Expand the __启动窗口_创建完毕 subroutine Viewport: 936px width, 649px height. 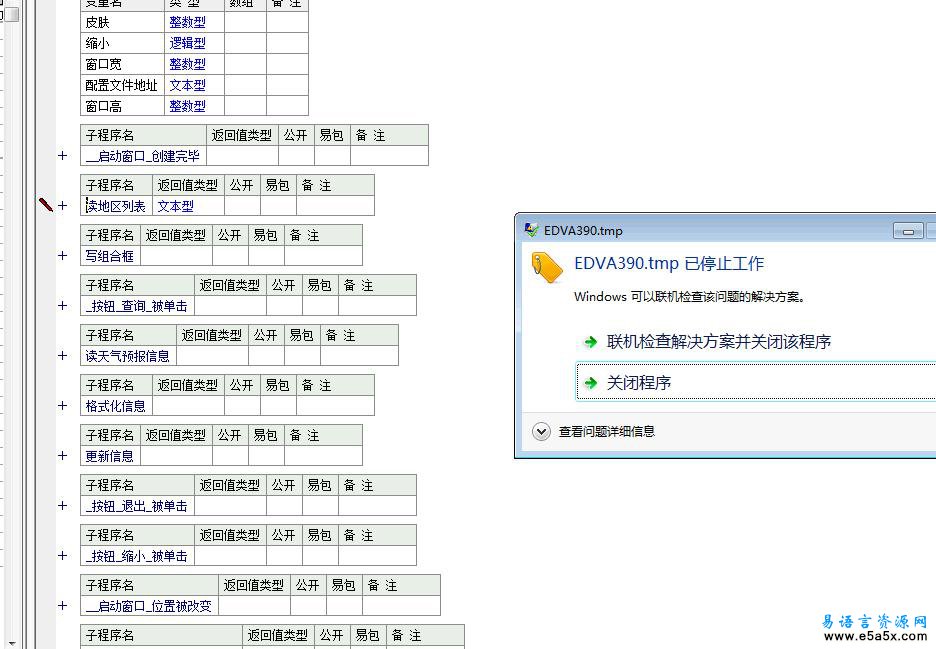(x=63, y=156)
